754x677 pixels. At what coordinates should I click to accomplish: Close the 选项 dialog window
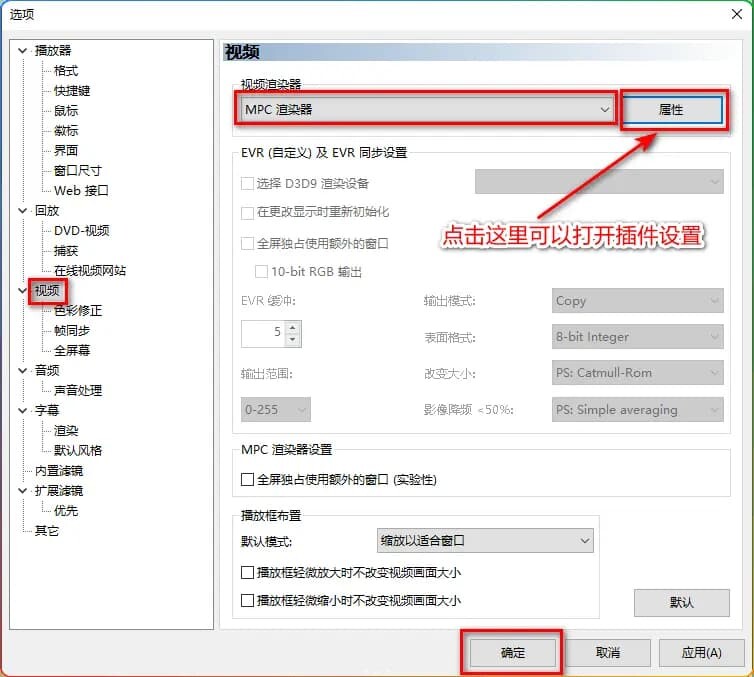coord(735,12)
